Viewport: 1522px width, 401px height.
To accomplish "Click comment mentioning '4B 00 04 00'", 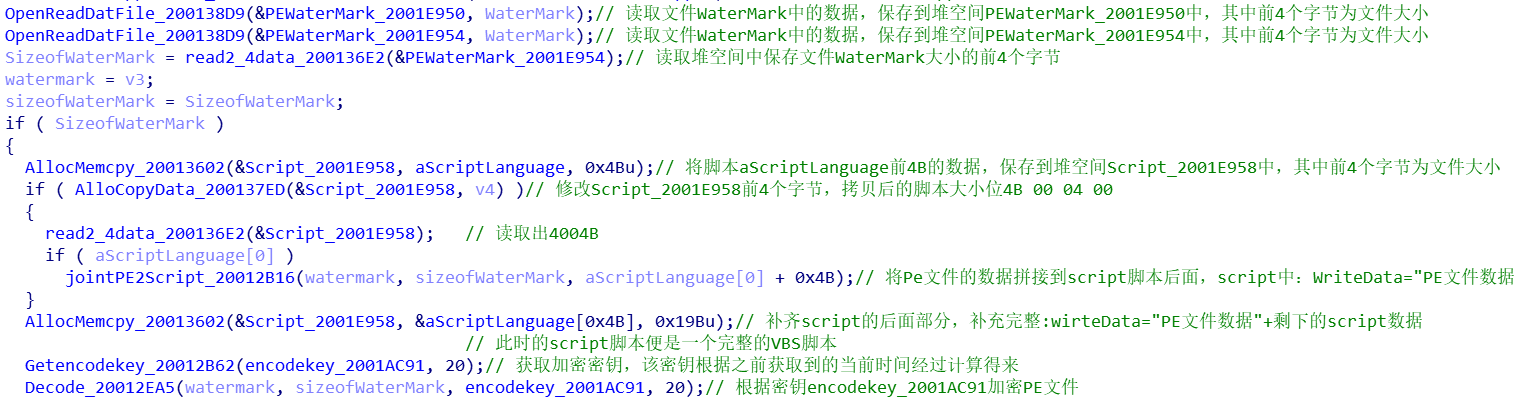I will coord(819,190).
